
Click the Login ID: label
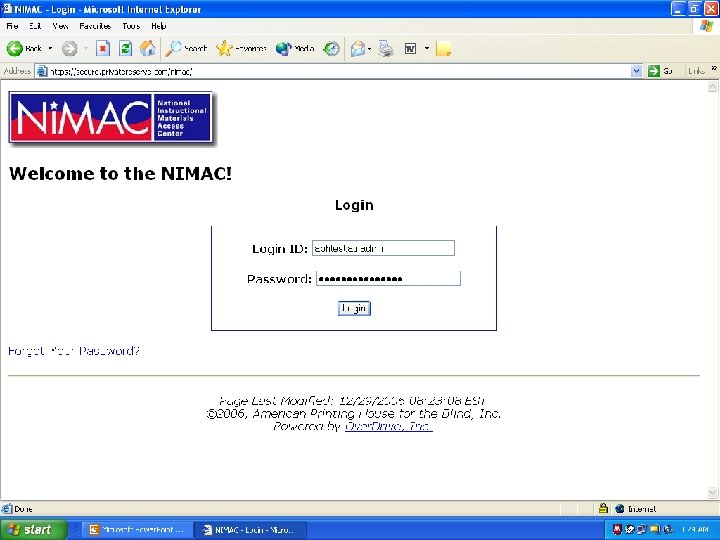pyautogui.click(x=280, y=248)
